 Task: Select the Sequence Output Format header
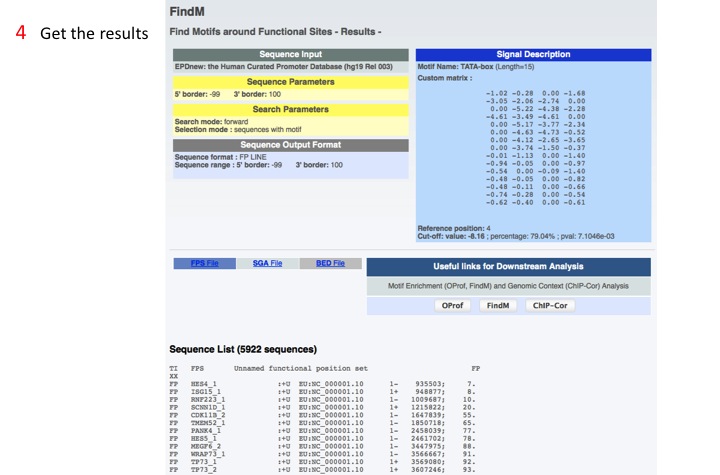[290, 144]
